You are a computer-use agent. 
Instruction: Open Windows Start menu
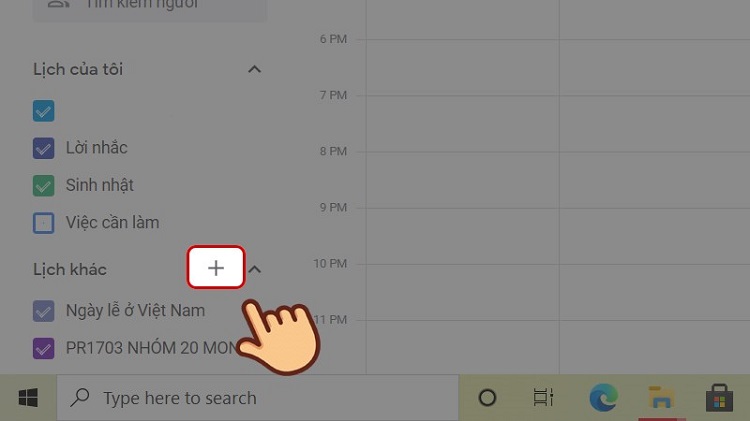(28, 398)
